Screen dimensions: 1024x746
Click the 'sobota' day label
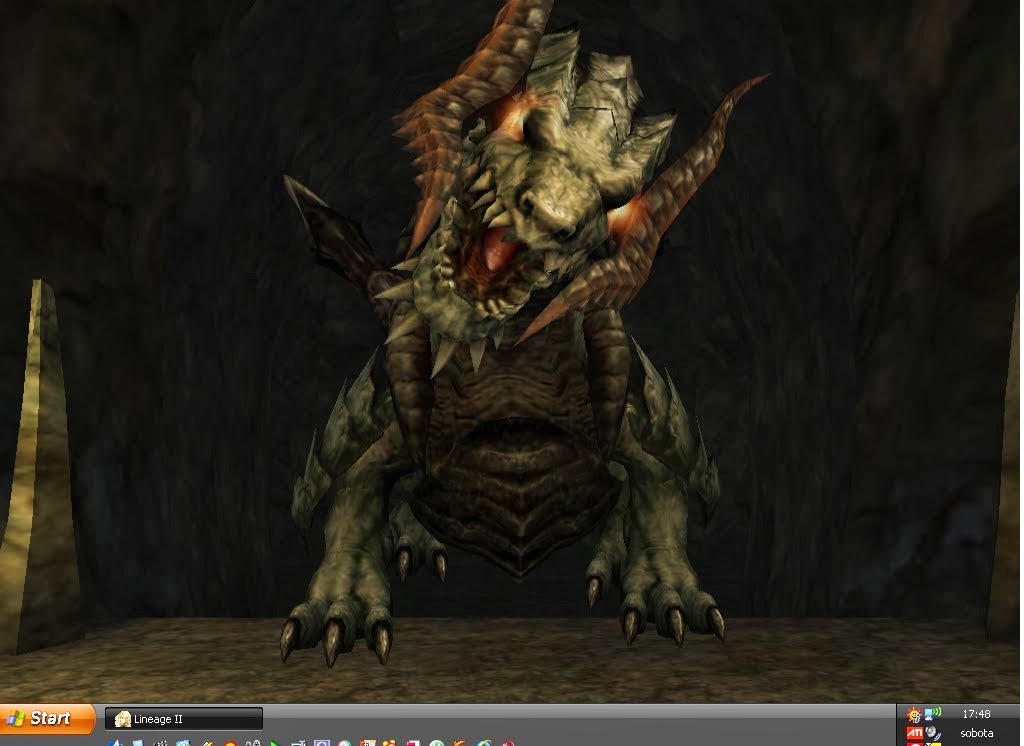click(x=976, y=733)
